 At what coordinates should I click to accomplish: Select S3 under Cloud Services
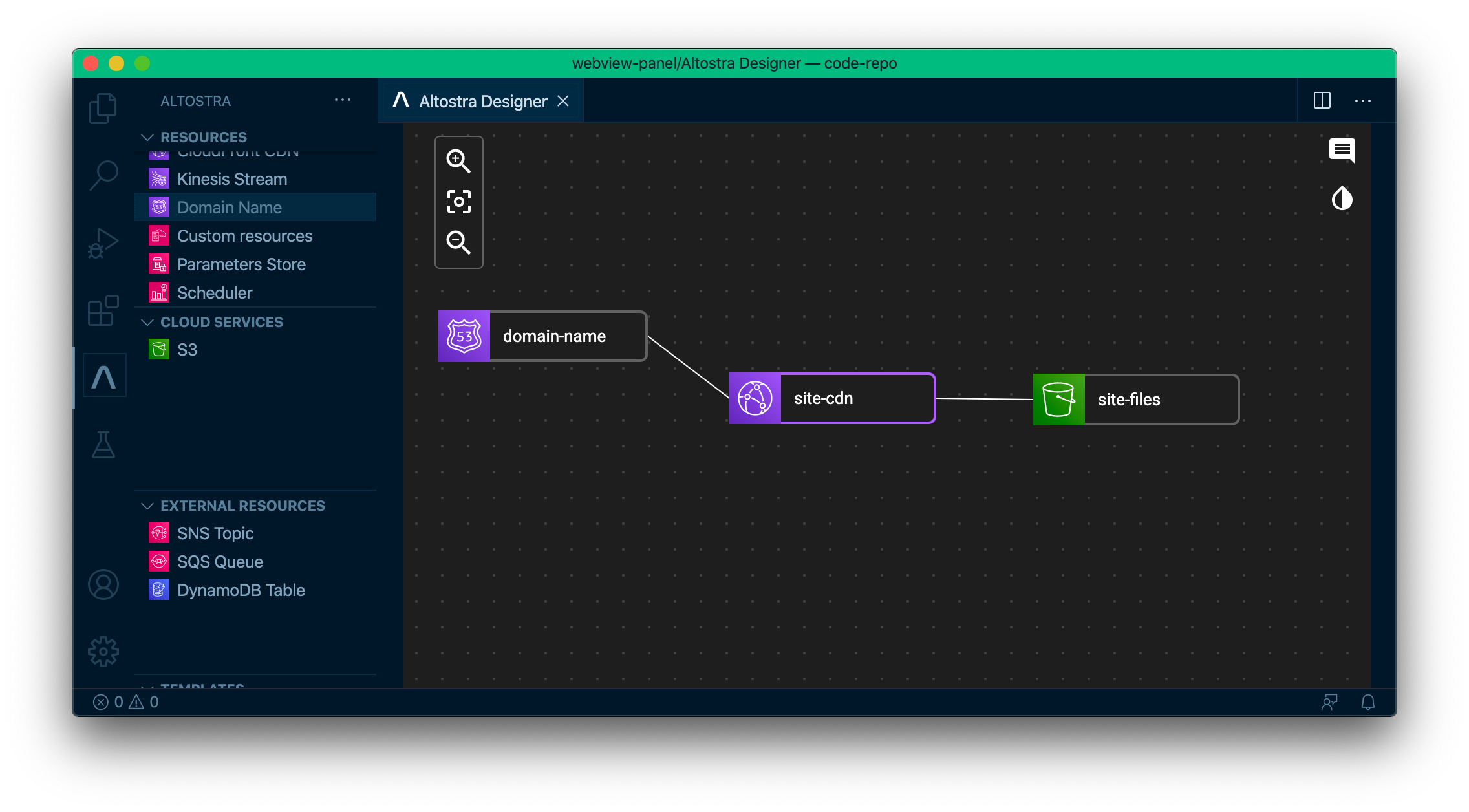pos(255,350)
